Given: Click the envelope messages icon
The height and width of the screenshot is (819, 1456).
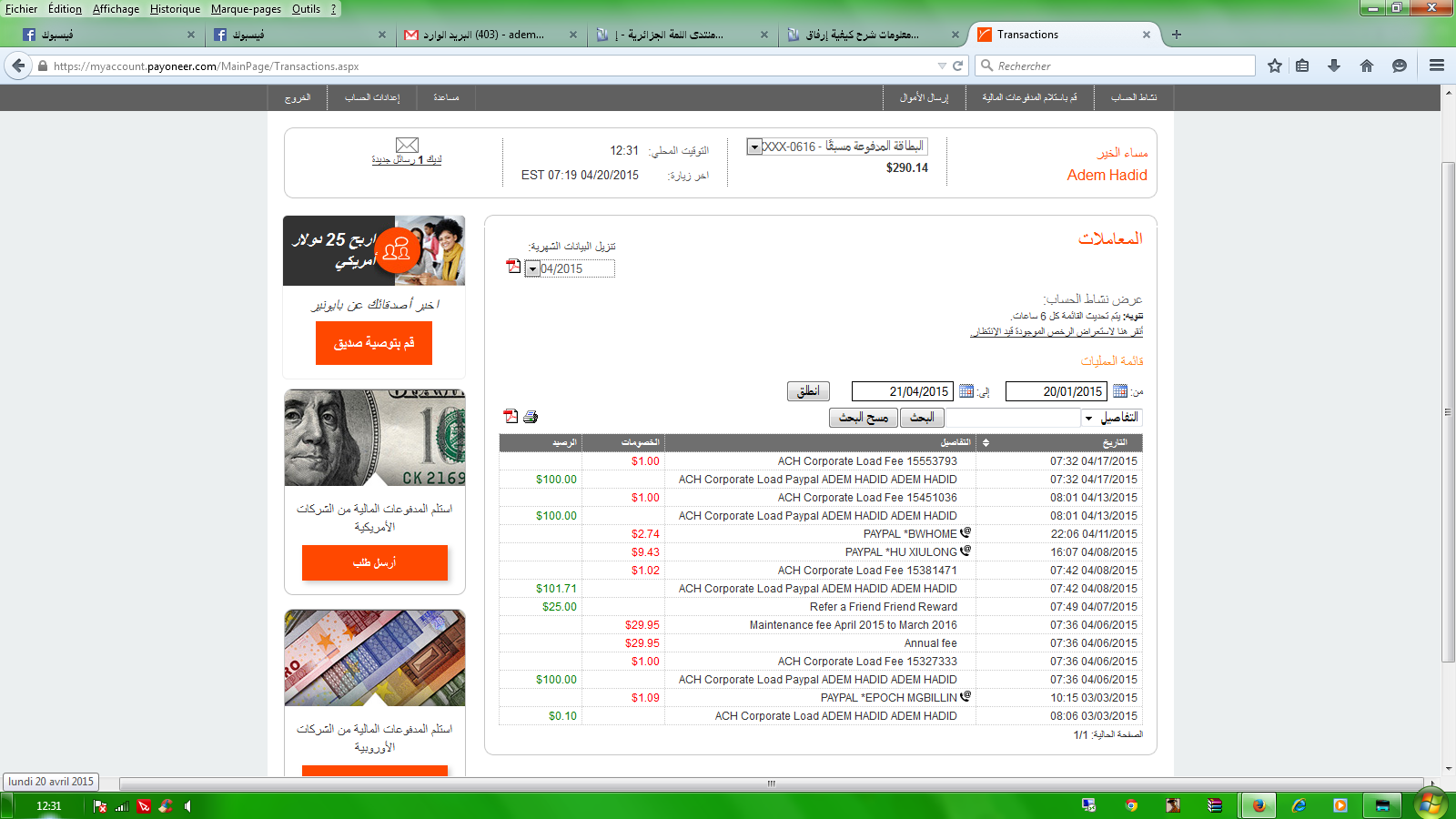Looking at the screenshot, I should click(x=407, y=145).
